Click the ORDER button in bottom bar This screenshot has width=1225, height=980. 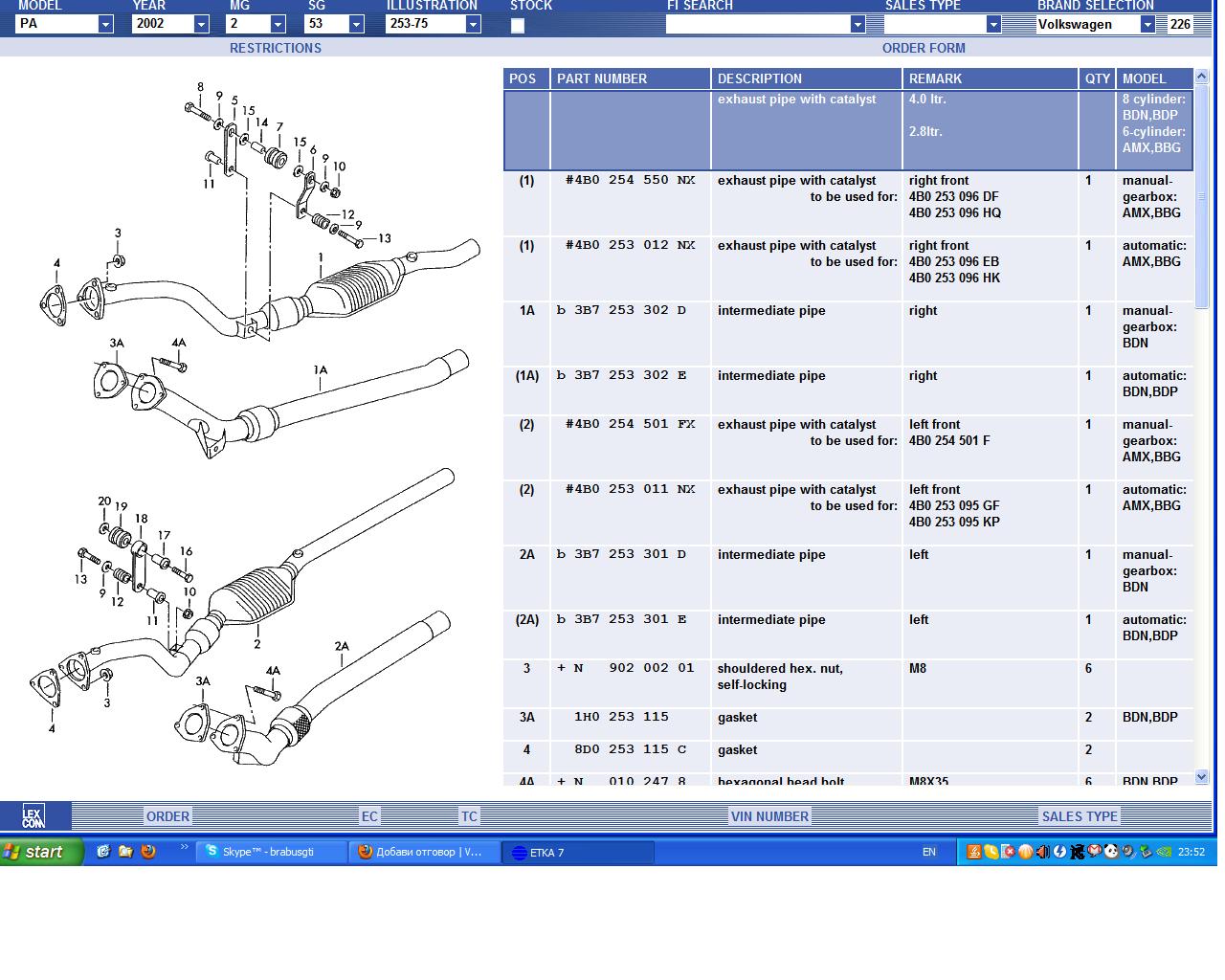167,816
